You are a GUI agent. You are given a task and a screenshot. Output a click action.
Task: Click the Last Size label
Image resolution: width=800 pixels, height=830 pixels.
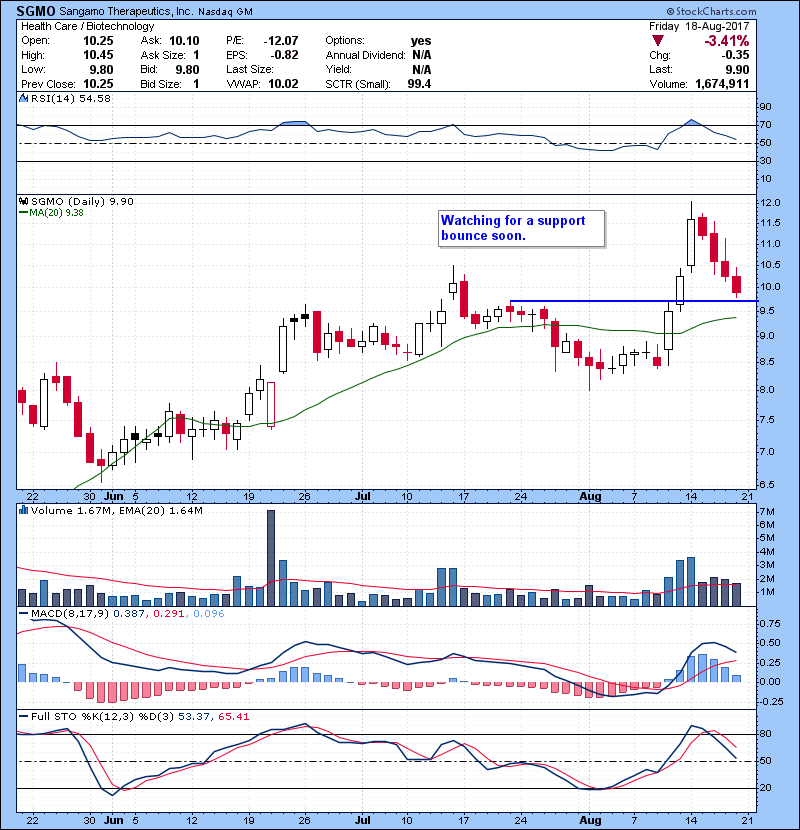[250, 69]
